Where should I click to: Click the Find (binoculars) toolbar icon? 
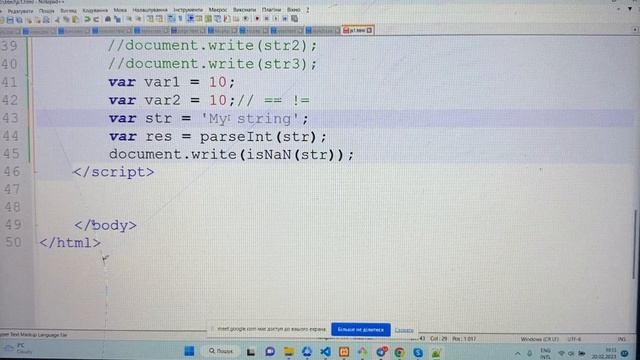108,19
